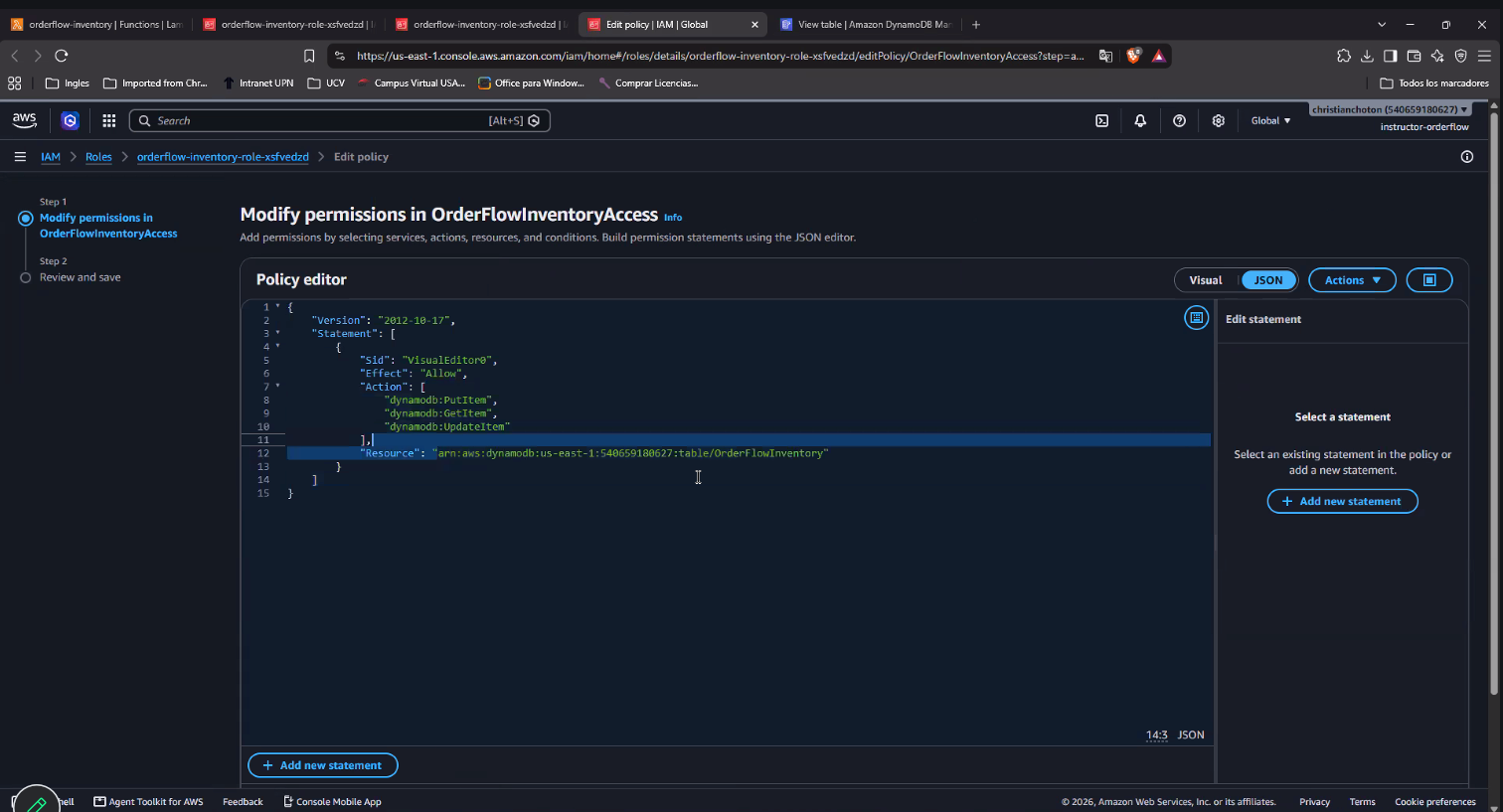Open the browser extensions puzzle icon
This screenshot has height=812, width=1503.
tap(1344, 56)
